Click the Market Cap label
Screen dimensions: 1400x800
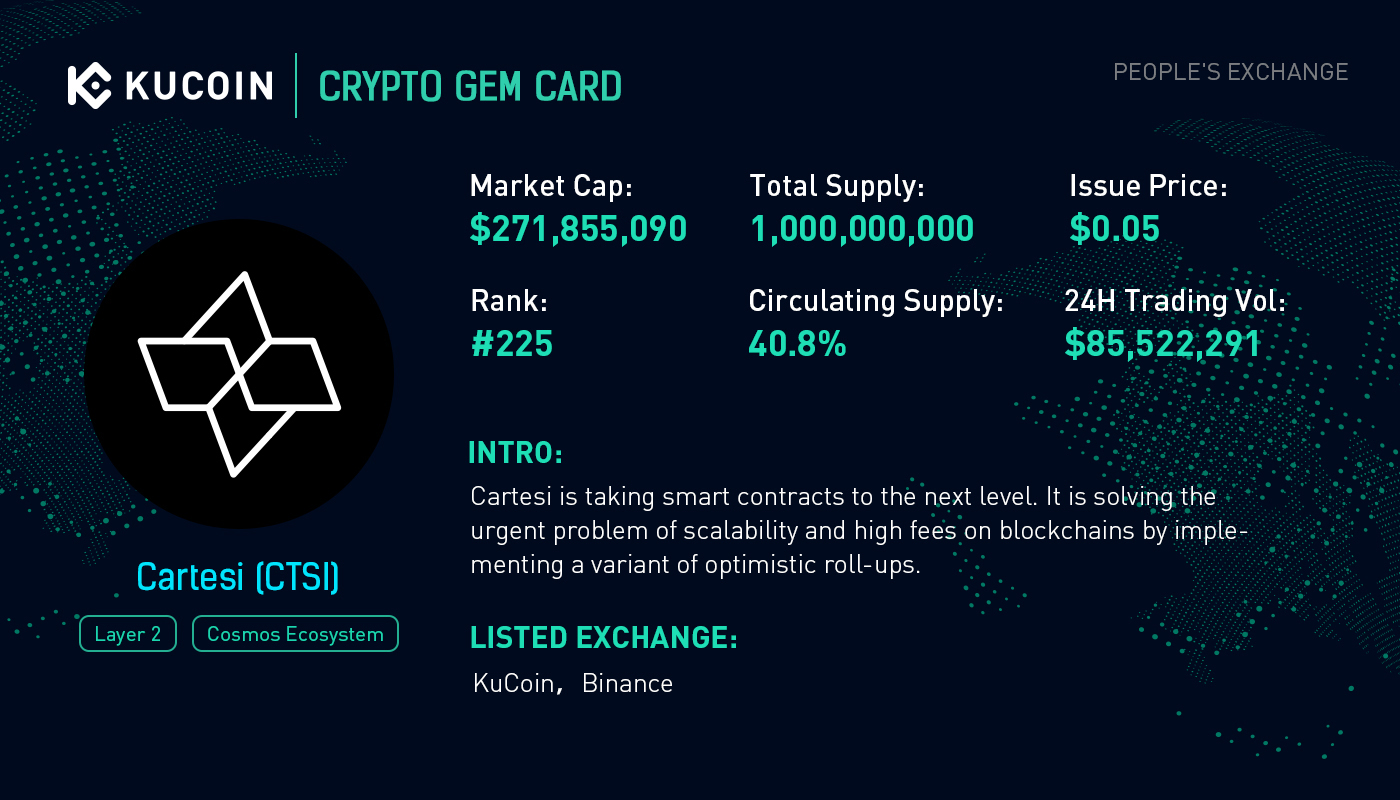click(551, 186)
